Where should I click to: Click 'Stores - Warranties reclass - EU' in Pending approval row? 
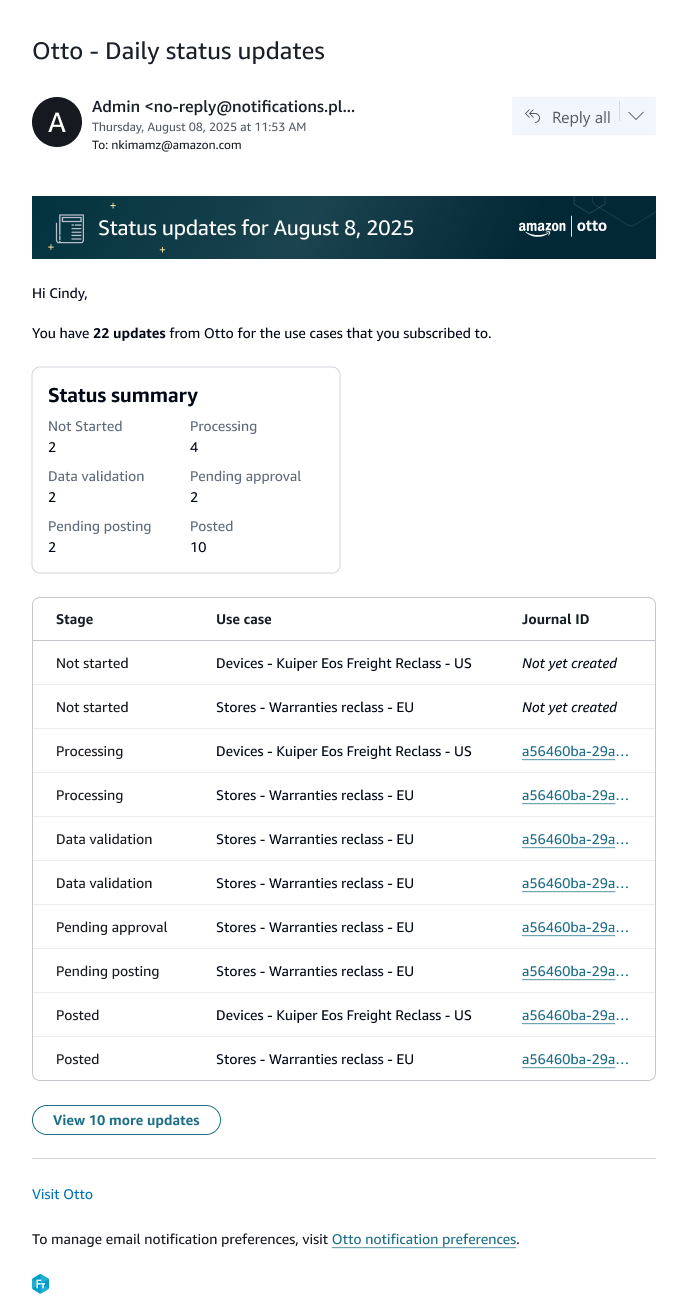[315, 927]
